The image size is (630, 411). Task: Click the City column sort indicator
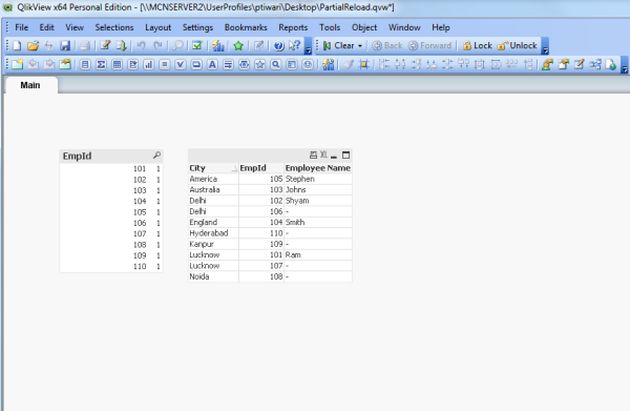click(234, 169)
